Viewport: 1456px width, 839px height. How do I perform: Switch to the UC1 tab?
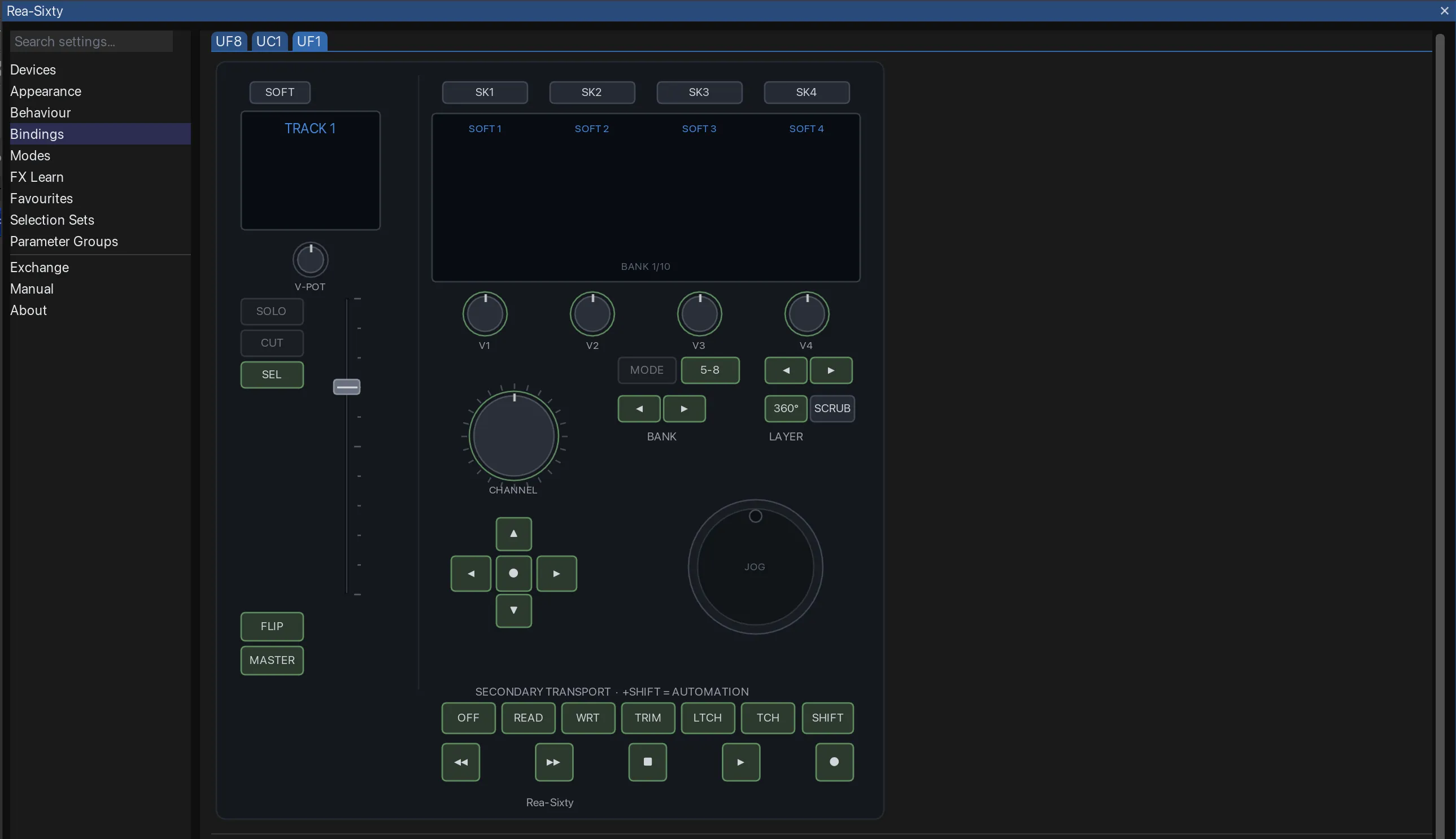[x=269, y=41]
